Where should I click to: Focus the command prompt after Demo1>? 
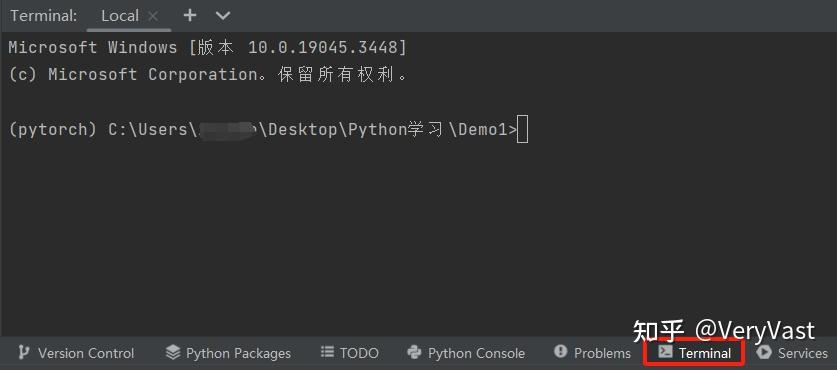(523, 130)
